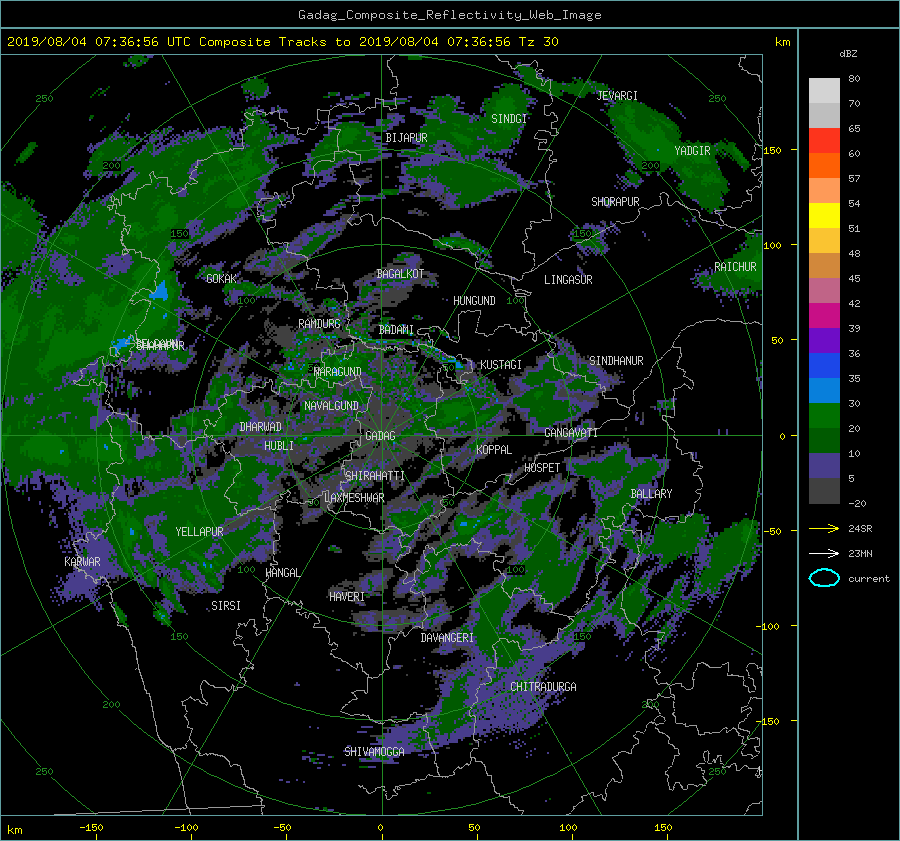Screen dimensions: 900x841
Task: Click the white 23MN track arrow icon
Action: point(824,553)
